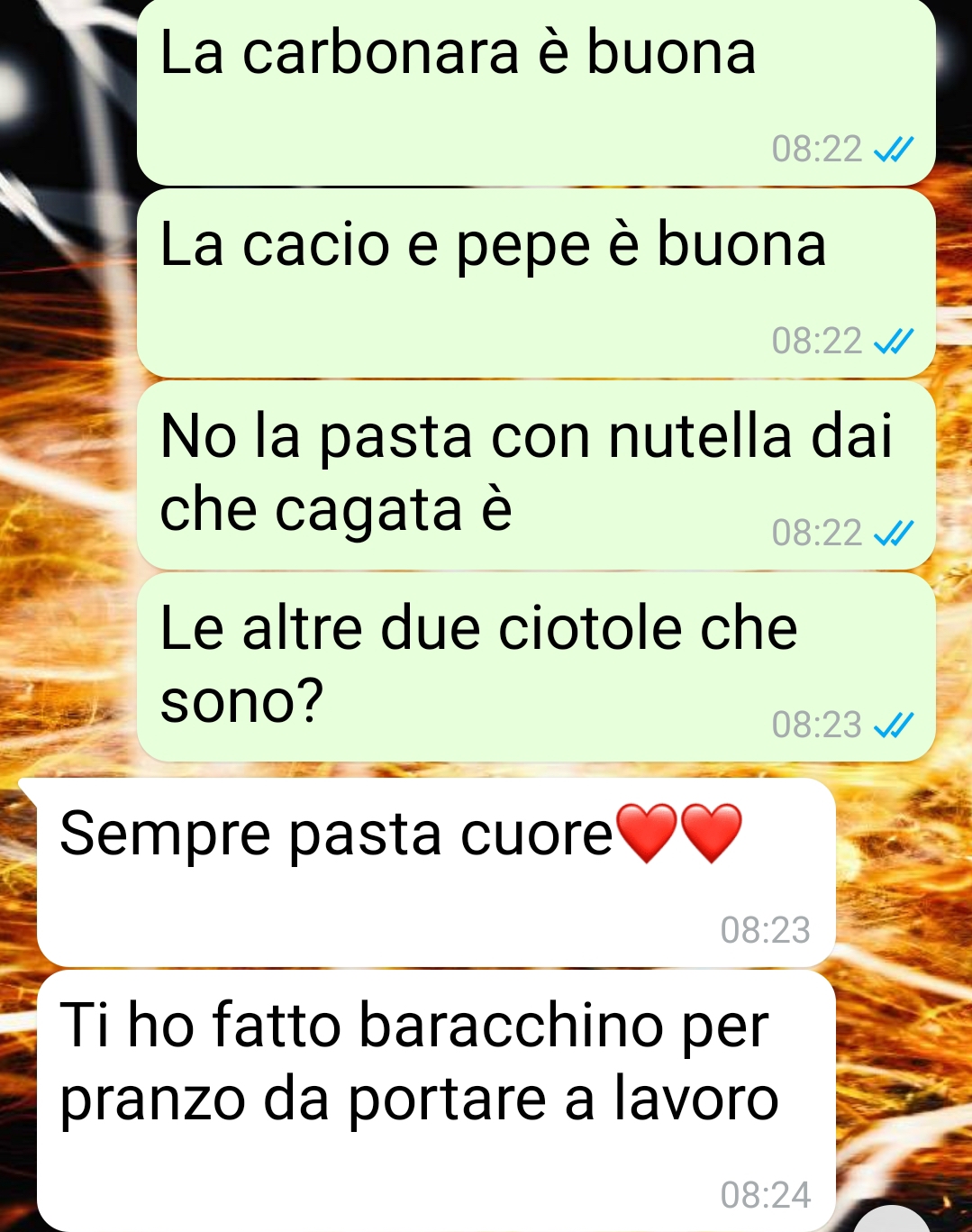Screen dimensions: 972x1232
Task: Tap the blue double-check on 'La cacio e pepe è buona'
Action: tap(895, 342)
